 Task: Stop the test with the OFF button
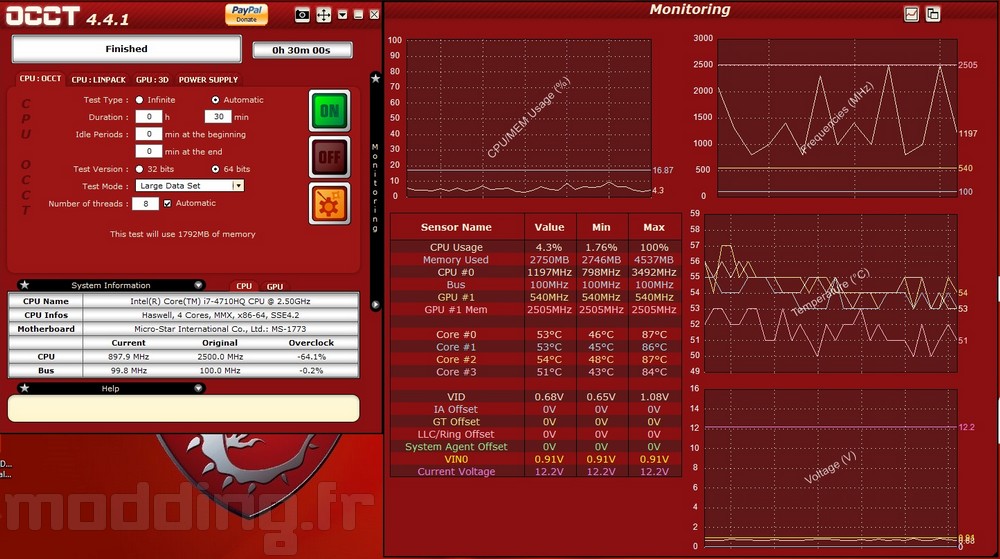click(330, 157)
